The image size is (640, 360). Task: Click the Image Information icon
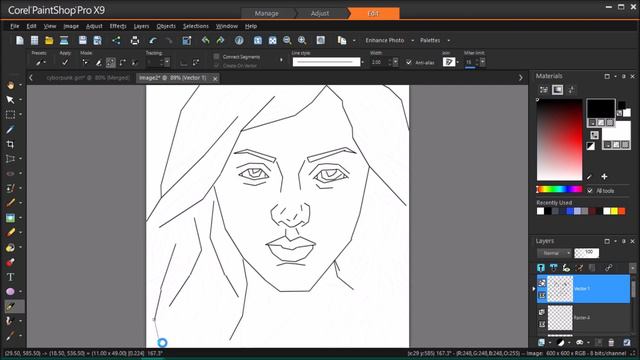click(x=239, y=40)
